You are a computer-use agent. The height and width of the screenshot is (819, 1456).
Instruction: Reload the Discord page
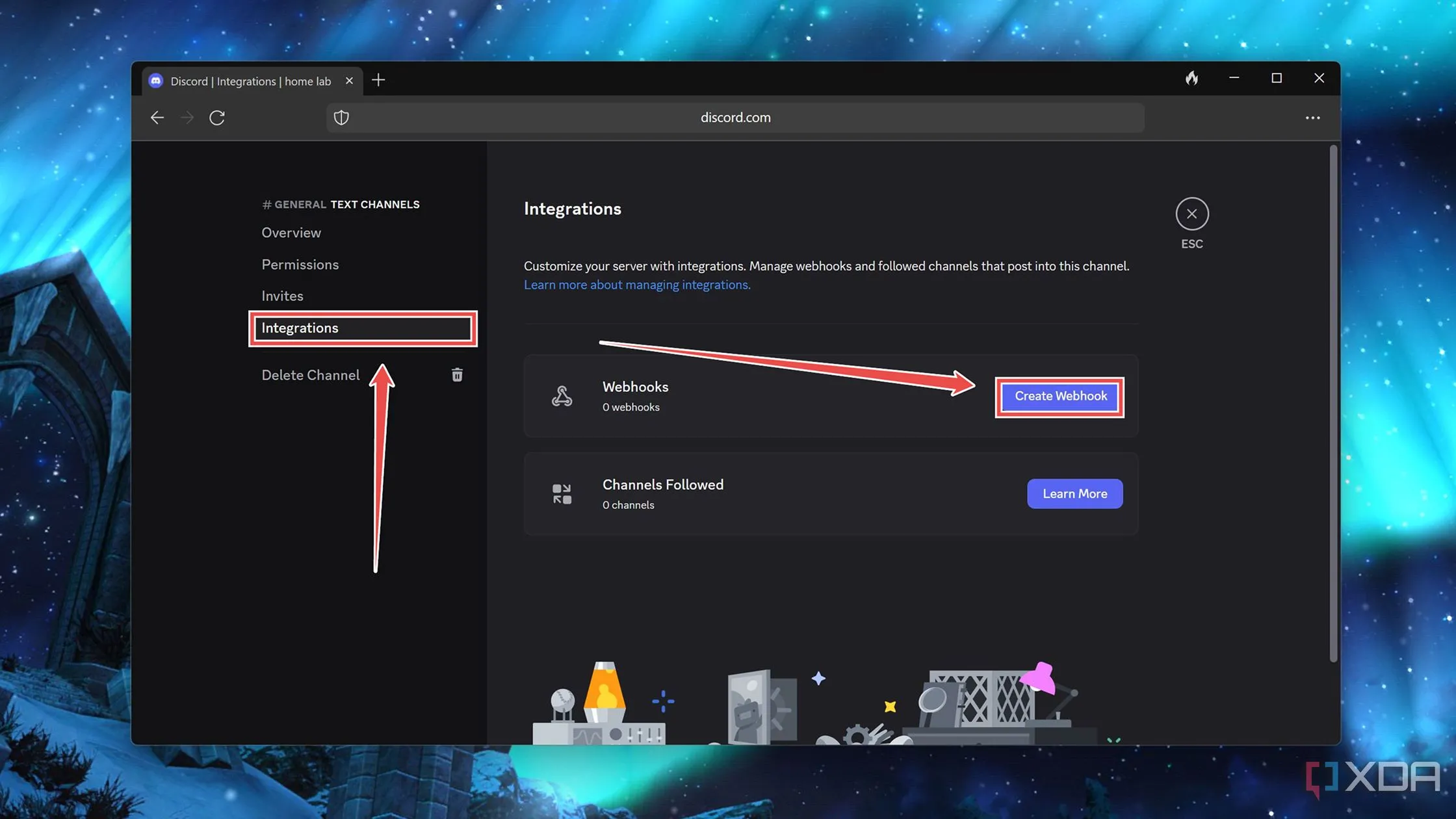tap(217, 118)
